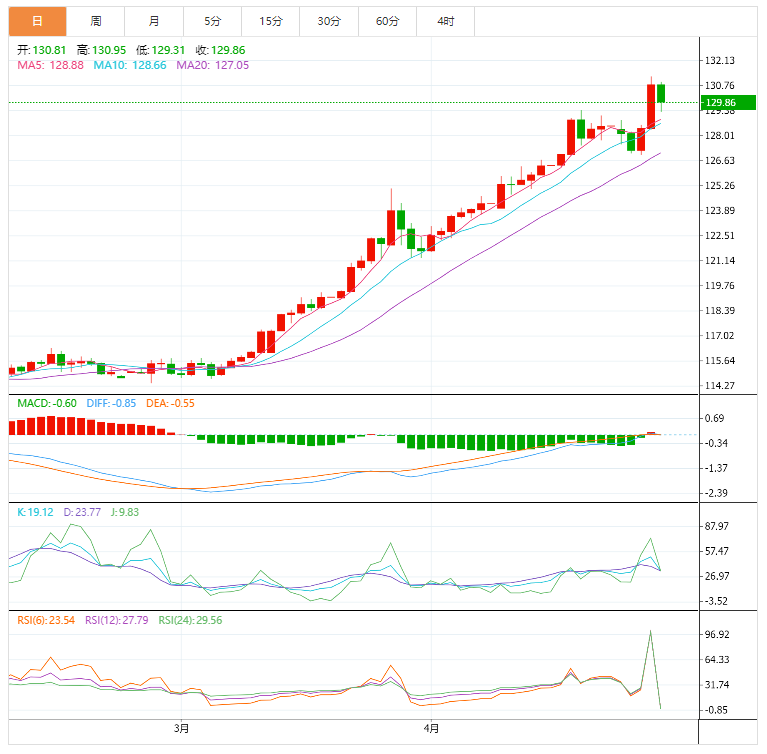This screenshot has height=754, width=767.
Task: Open the 60分 interval tab
Action: 387,21
